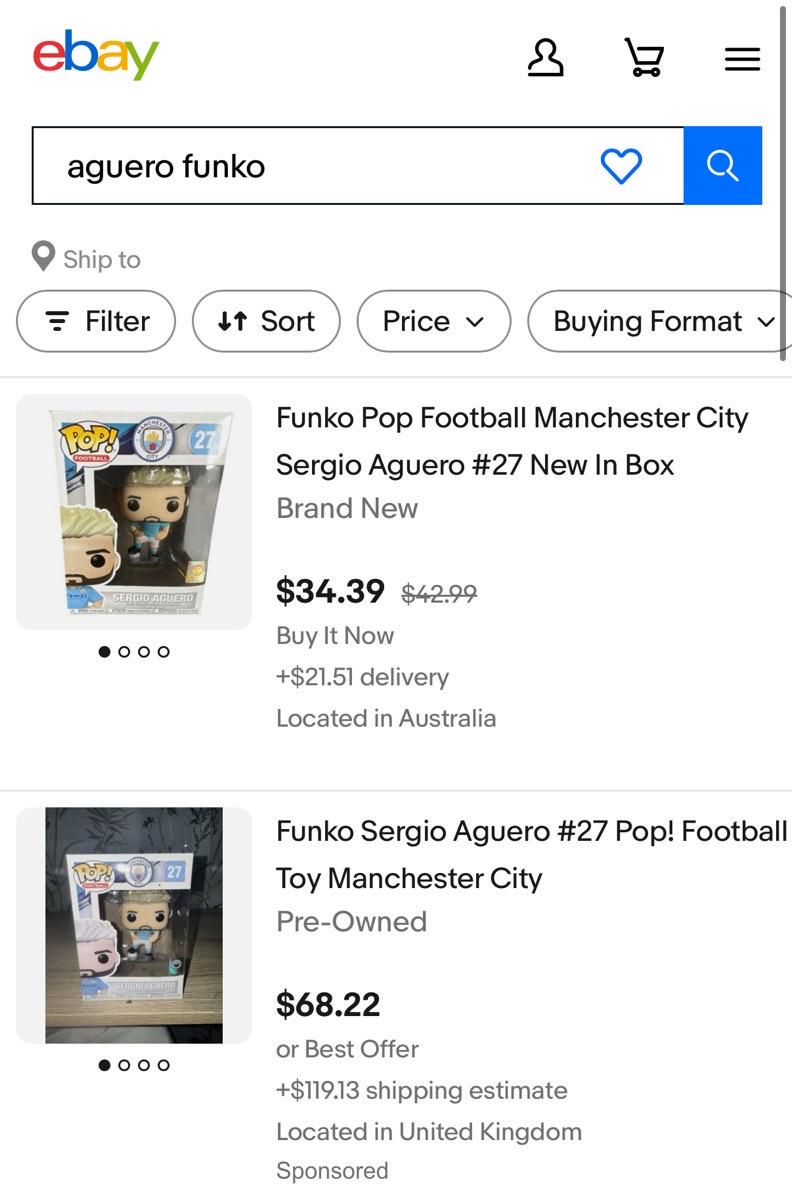Select second image dot of first listing

coord(124,652)
